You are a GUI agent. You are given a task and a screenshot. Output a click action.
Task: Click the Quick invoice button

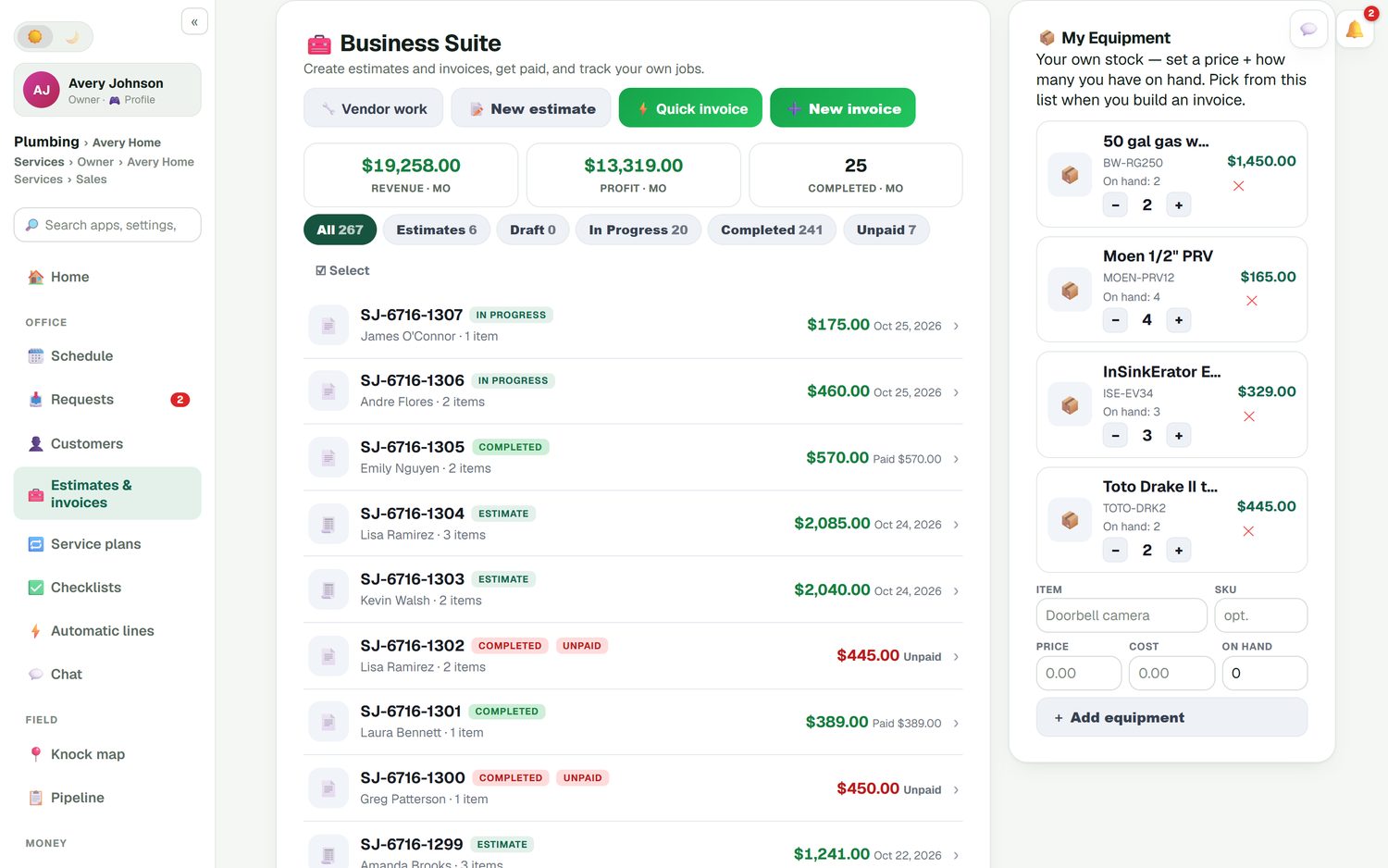690,108
